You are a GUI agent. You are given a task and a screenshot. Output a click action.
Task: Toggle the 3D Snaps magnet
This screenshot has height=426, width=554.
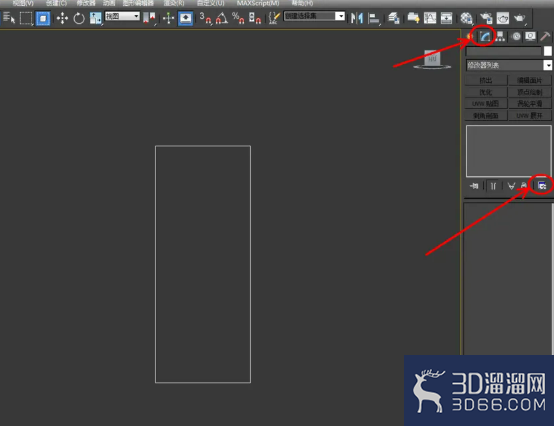pyautogui.click(x=205, y=18)
